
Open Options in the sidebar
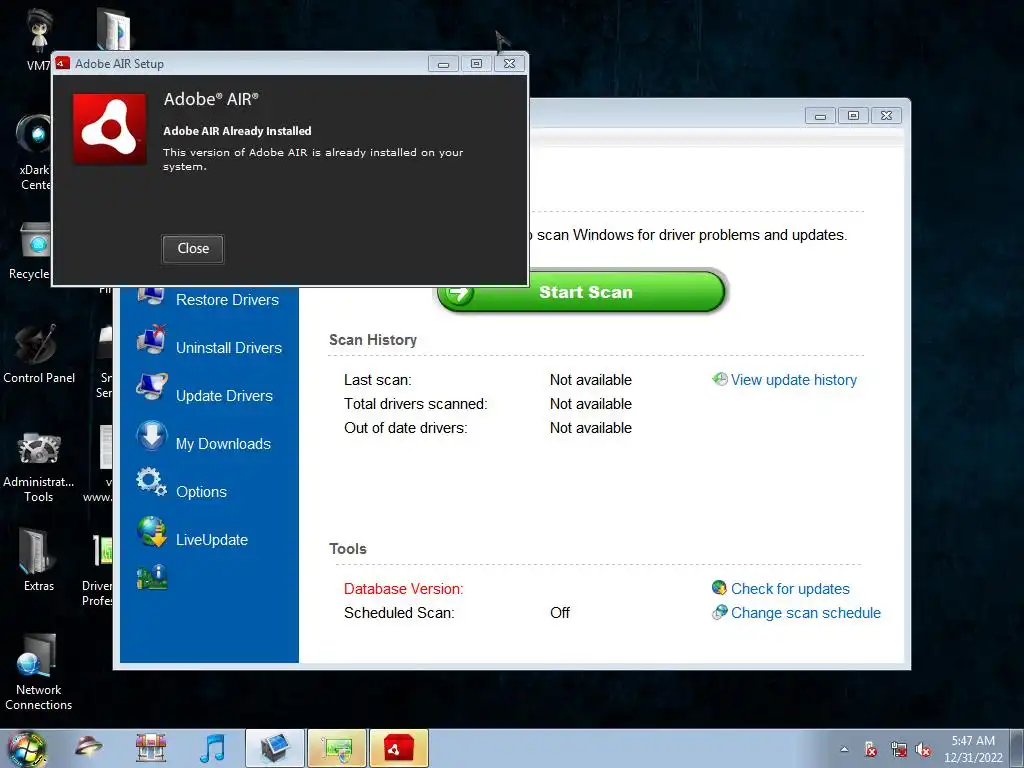pyautogui.click(x=201, y=492)
